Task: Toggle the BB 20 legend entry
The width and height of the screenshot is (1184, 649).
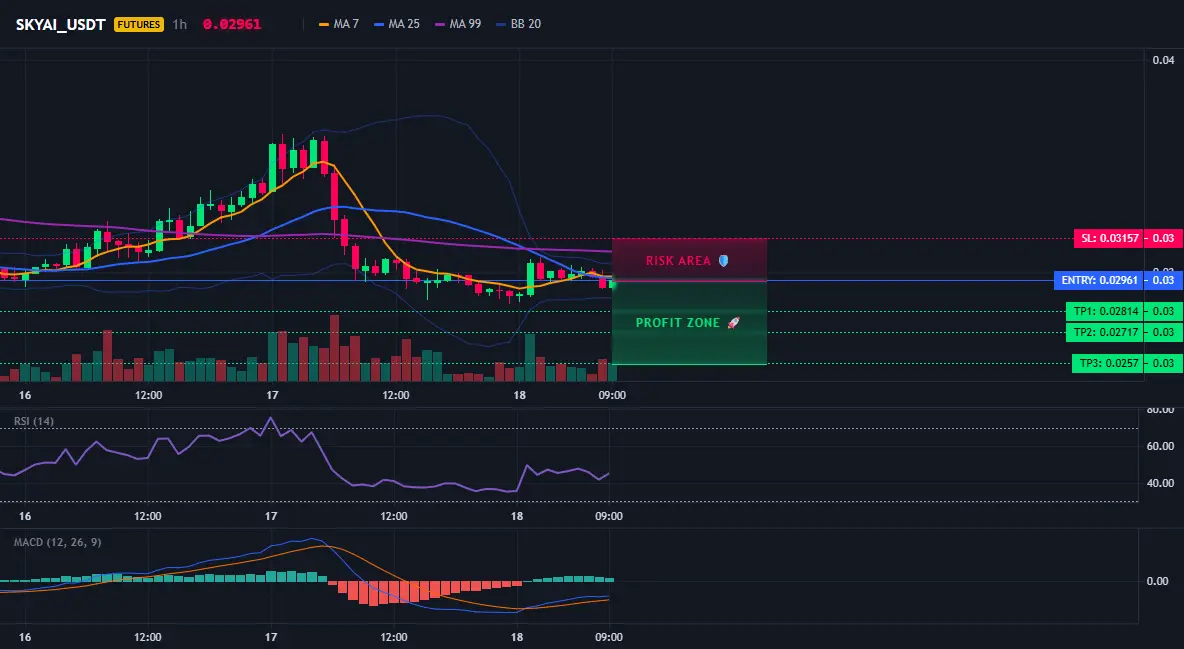Action: [519, 24]
